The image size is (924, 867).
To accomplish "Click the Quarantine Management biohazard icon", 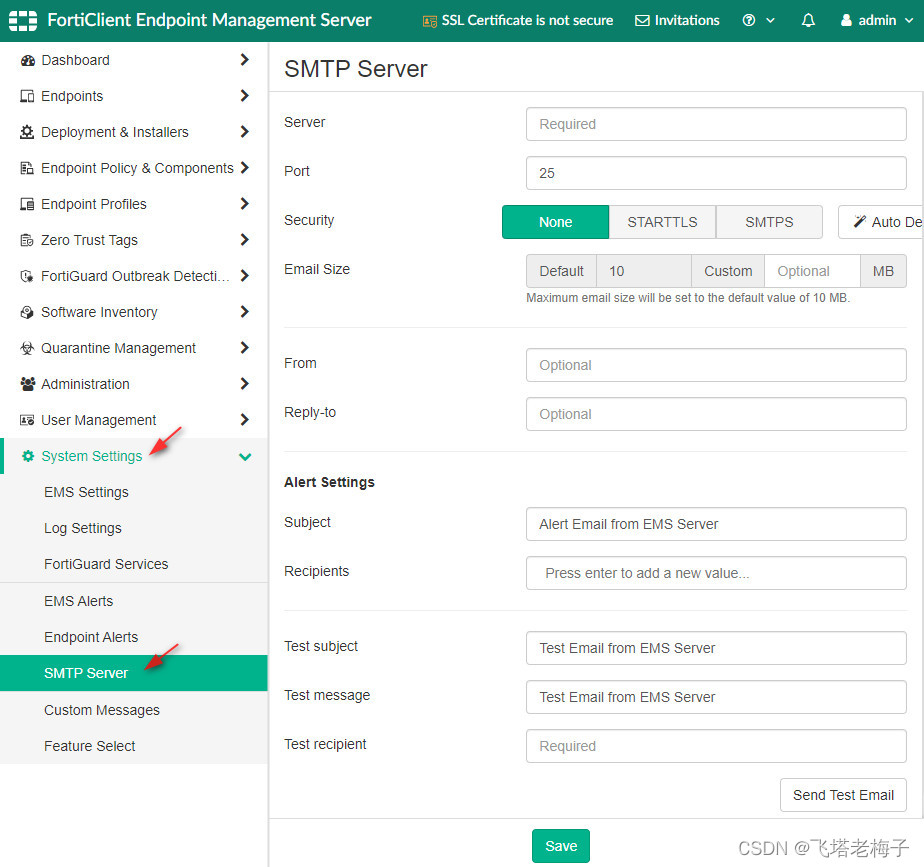I will coord(27,348).
